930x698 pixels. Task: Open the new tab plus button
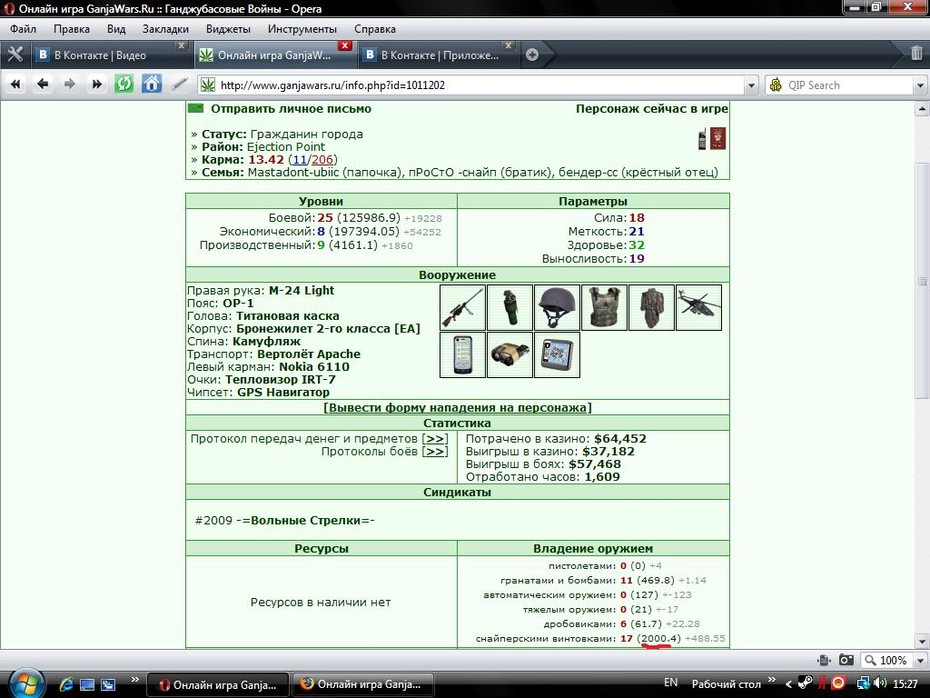532,55
